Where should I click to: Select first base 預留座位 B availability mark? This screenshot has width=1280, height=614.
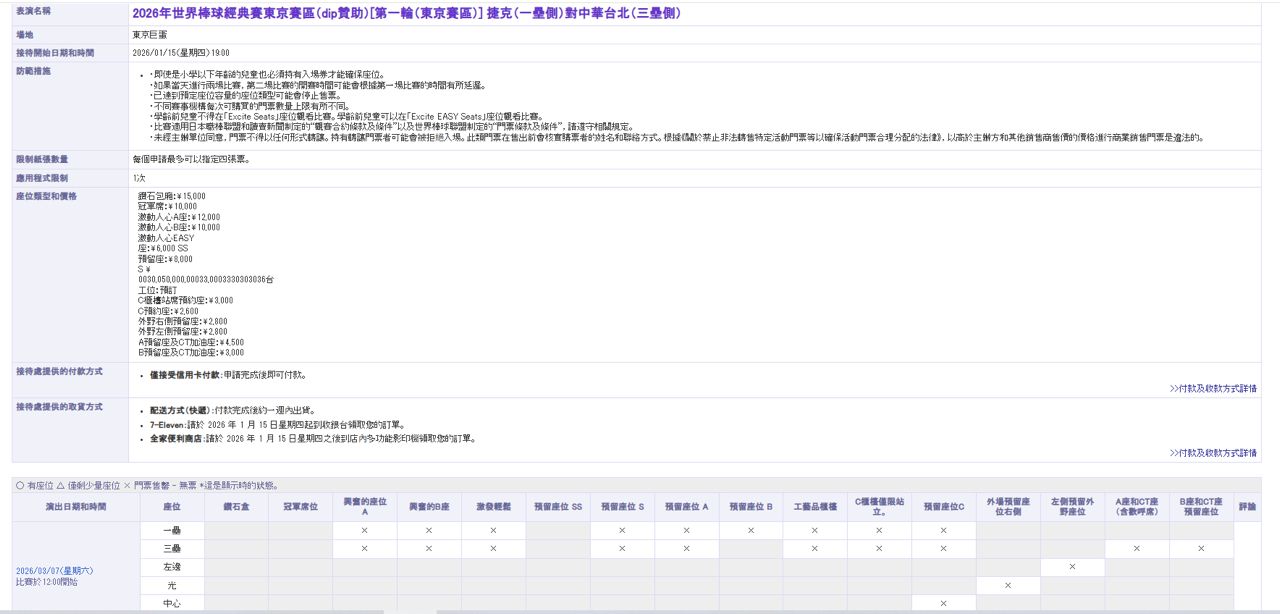coord(751,531)
